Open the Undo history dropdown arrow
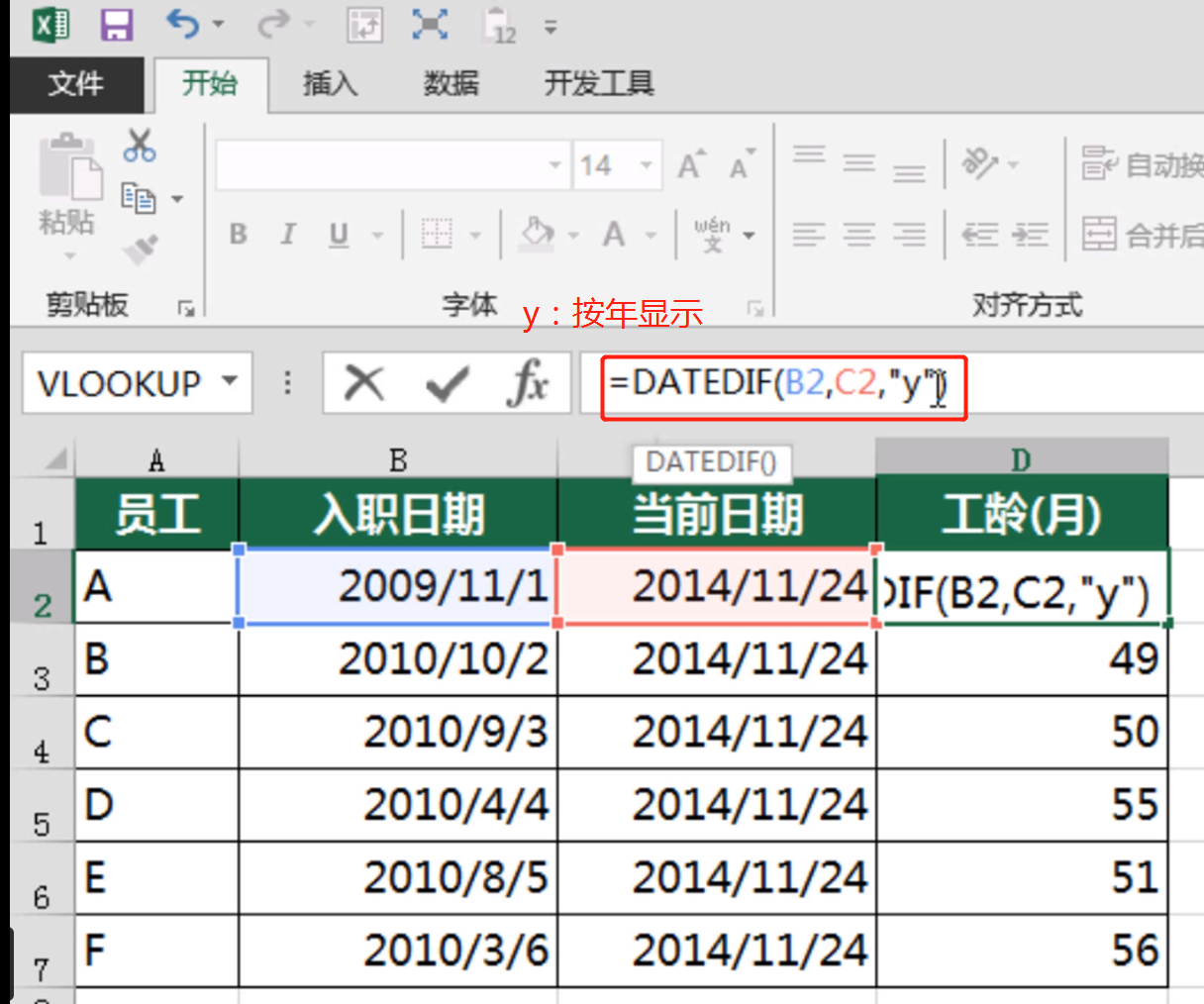This screenshot has height=1004, width=1204. (x=218, y=25)
